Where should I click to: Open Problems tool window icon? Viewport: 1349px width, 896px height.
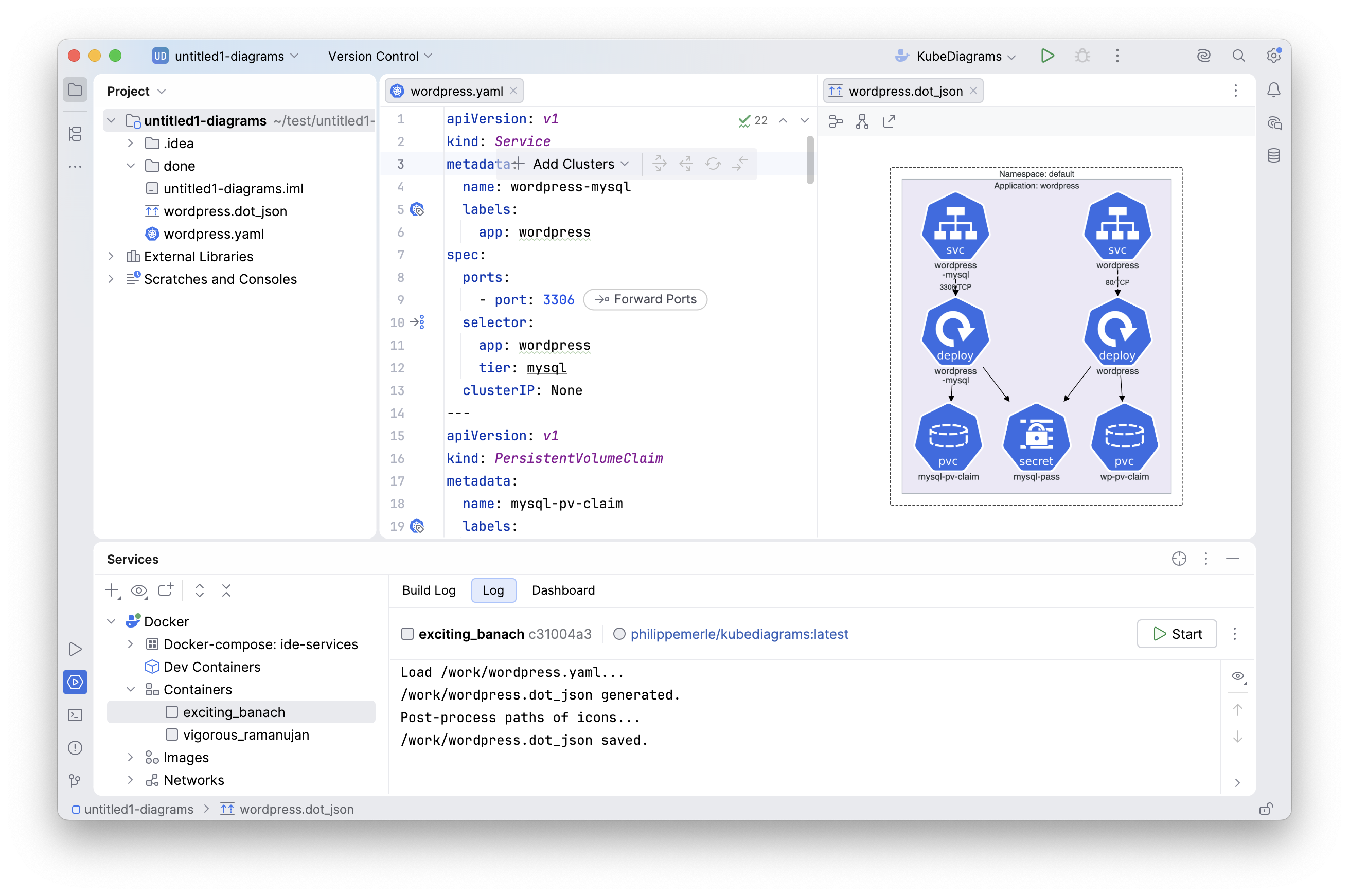pyautogui.click(x=75, y=747)
